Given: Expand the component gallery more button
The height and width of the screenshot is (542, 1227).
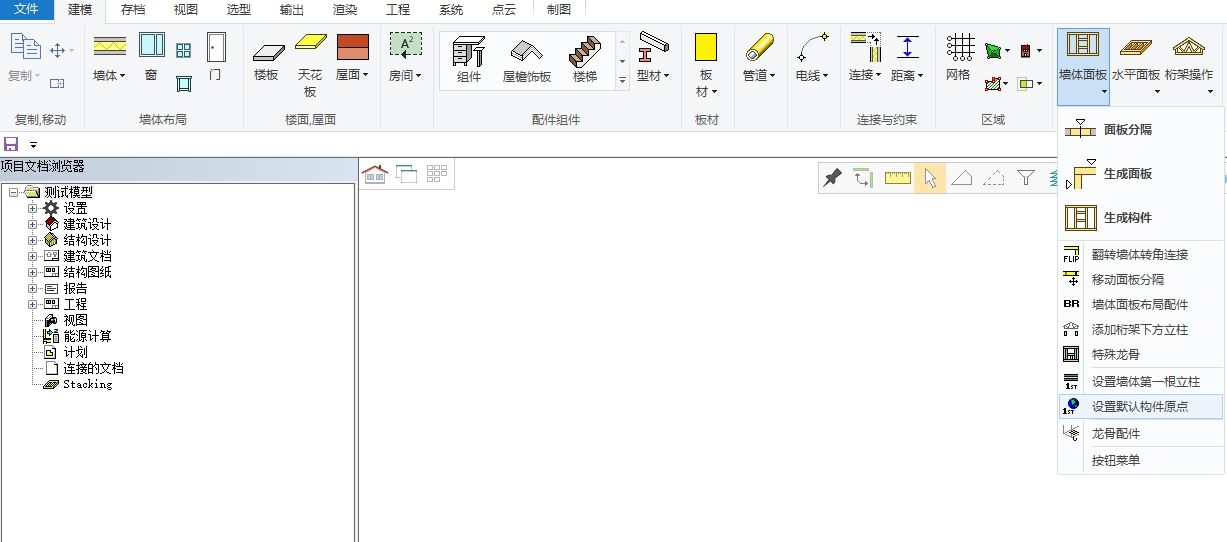Looking at the screenshot, I should point(622,80).
